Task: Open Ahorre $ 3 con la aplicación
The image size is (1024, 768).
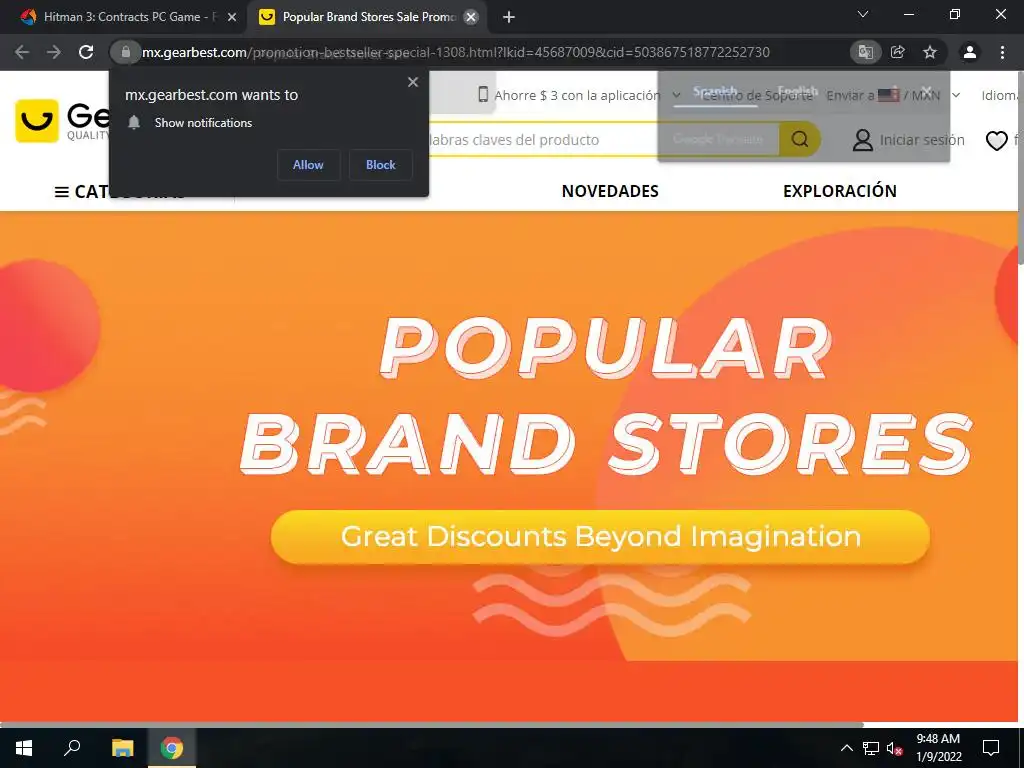Action: point(577,96)
